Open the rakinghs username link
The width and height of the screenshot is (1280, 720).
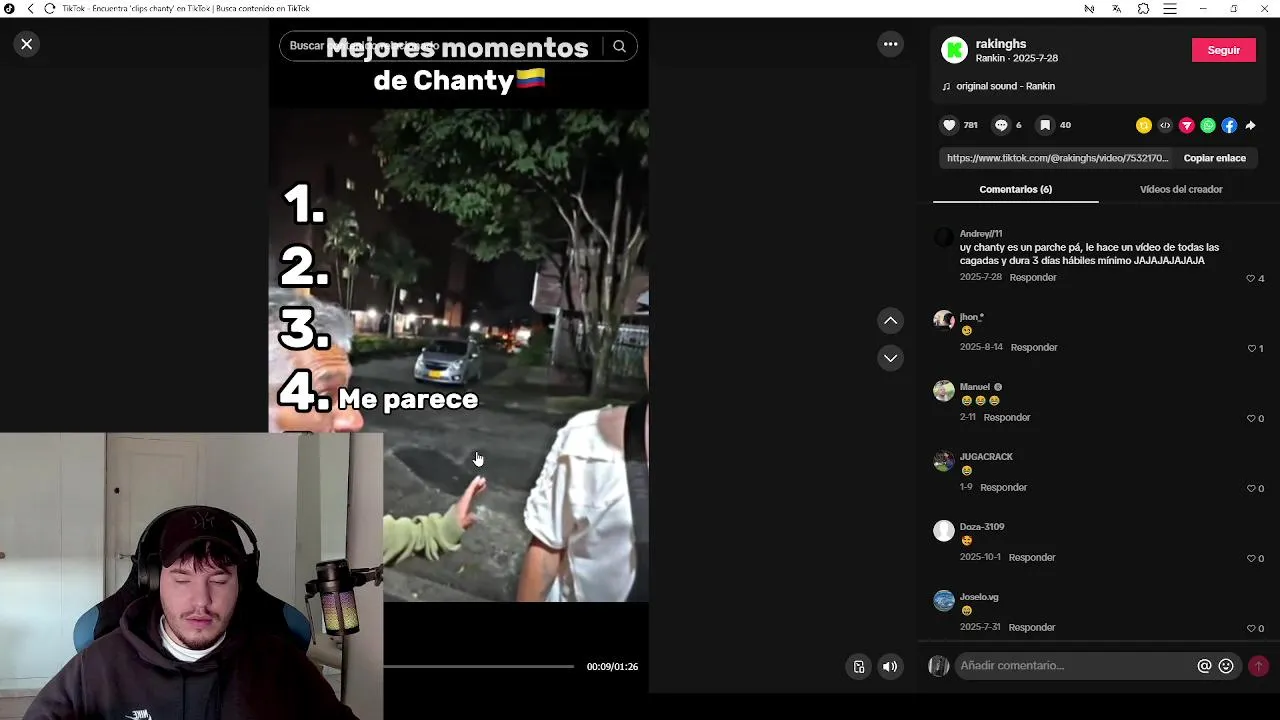pyautogui.click(x=1001, y=44)
